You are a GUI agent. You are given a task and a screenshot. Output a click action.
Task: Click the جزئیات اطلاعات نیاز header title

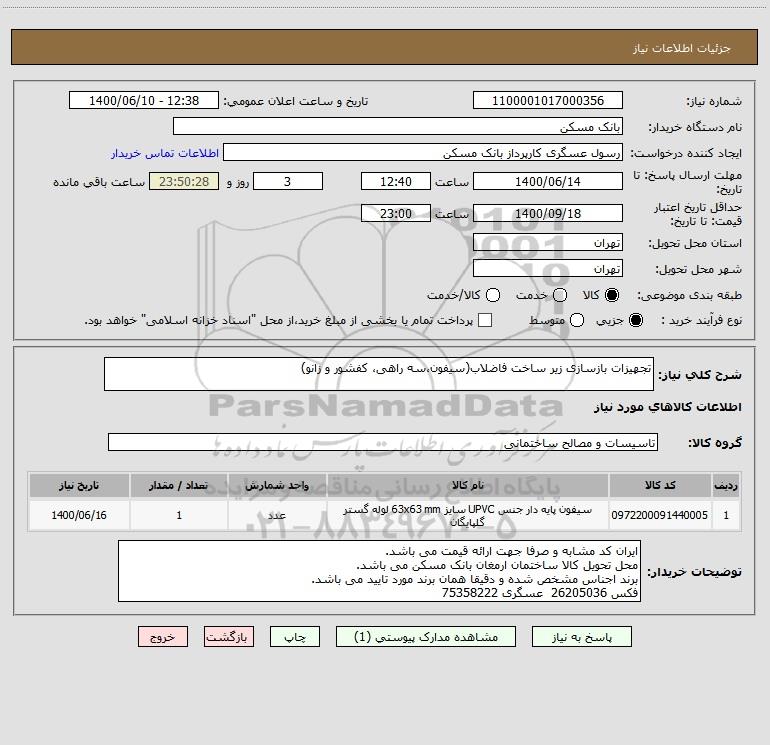pos(681,48)
